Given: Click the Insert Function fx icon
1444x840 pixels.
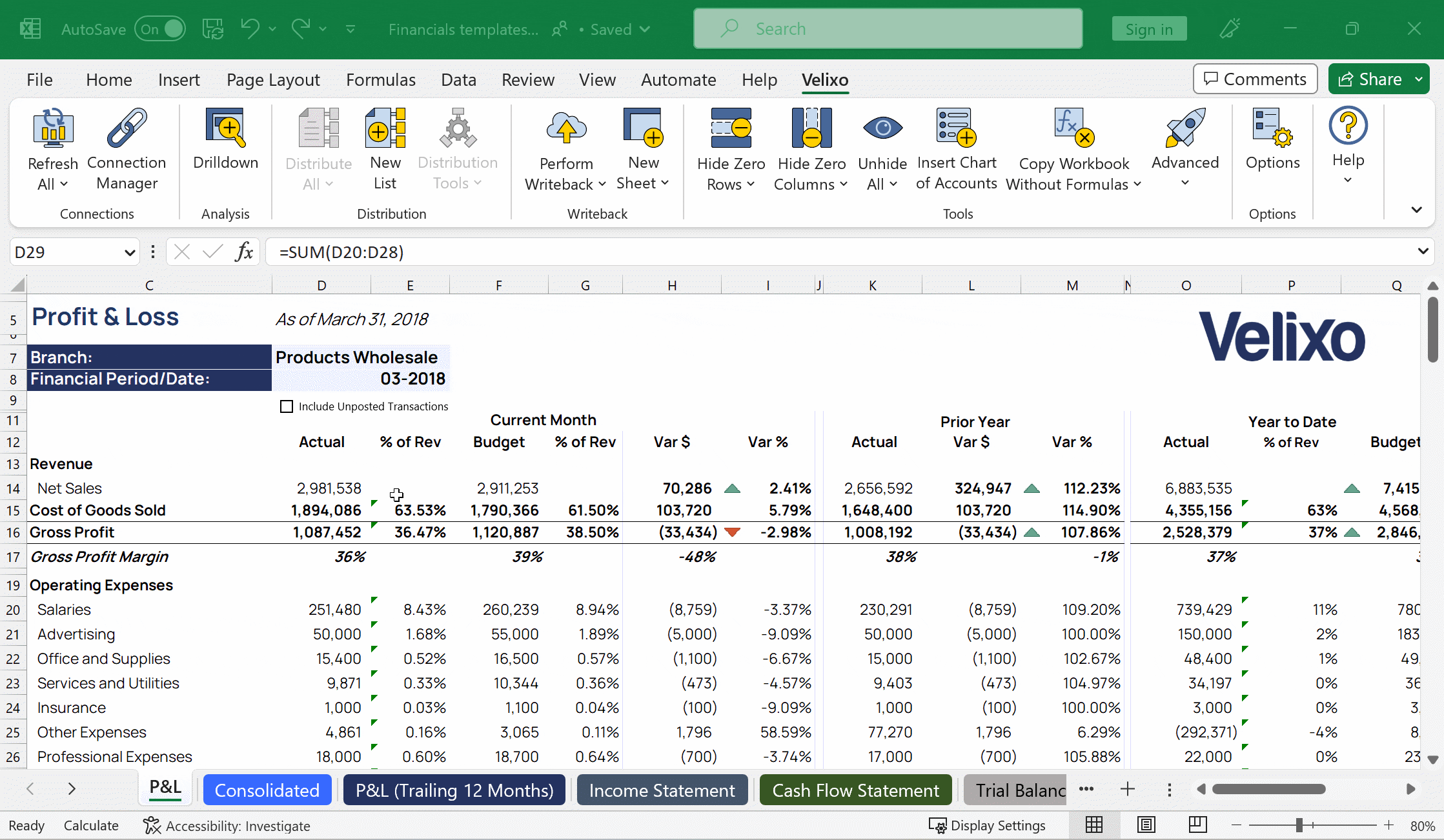Looking at the screenshot, I should tap(244, 252).
